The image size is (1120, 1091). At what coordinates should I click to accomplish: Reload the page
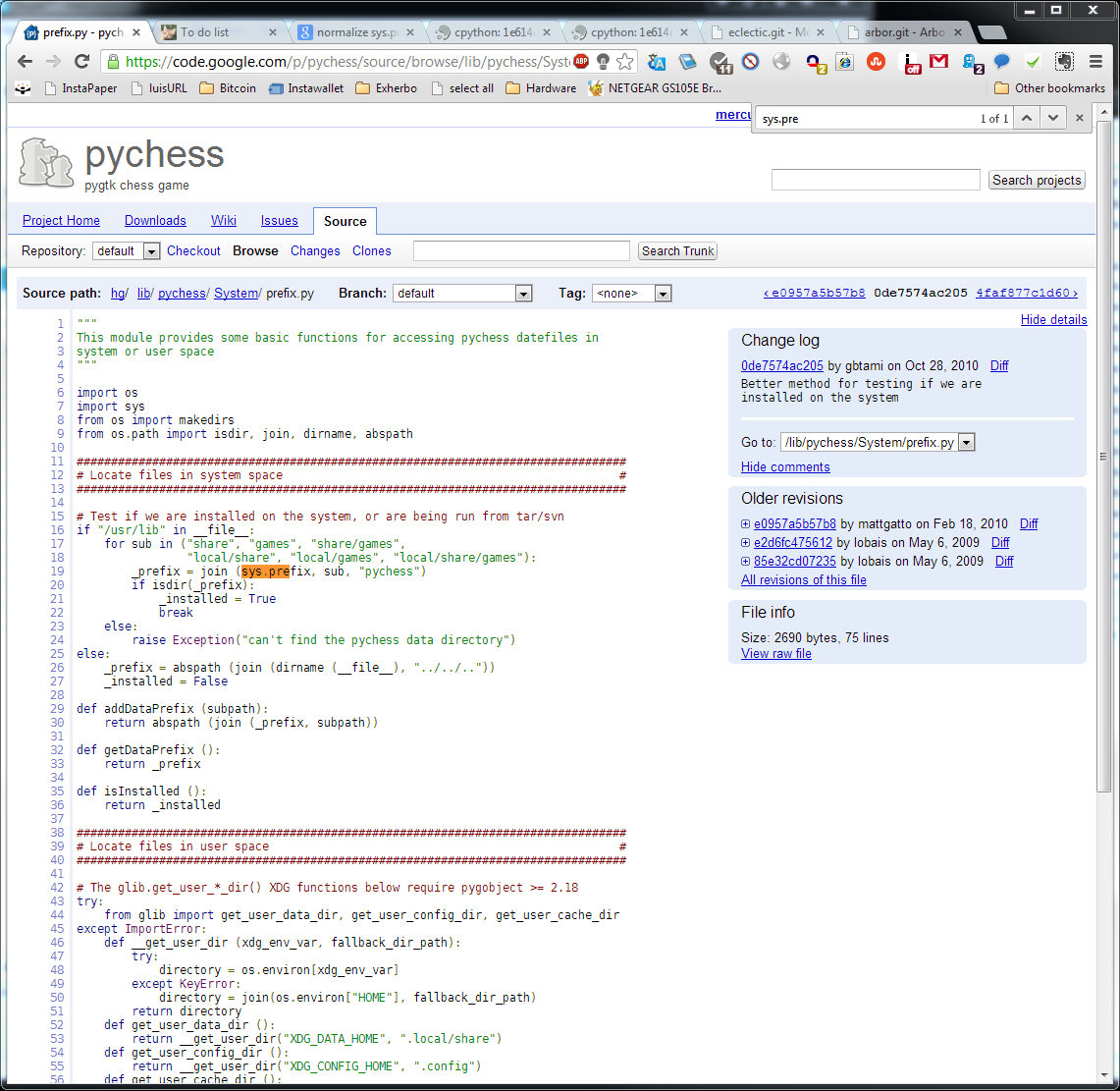tap(82, 62)
